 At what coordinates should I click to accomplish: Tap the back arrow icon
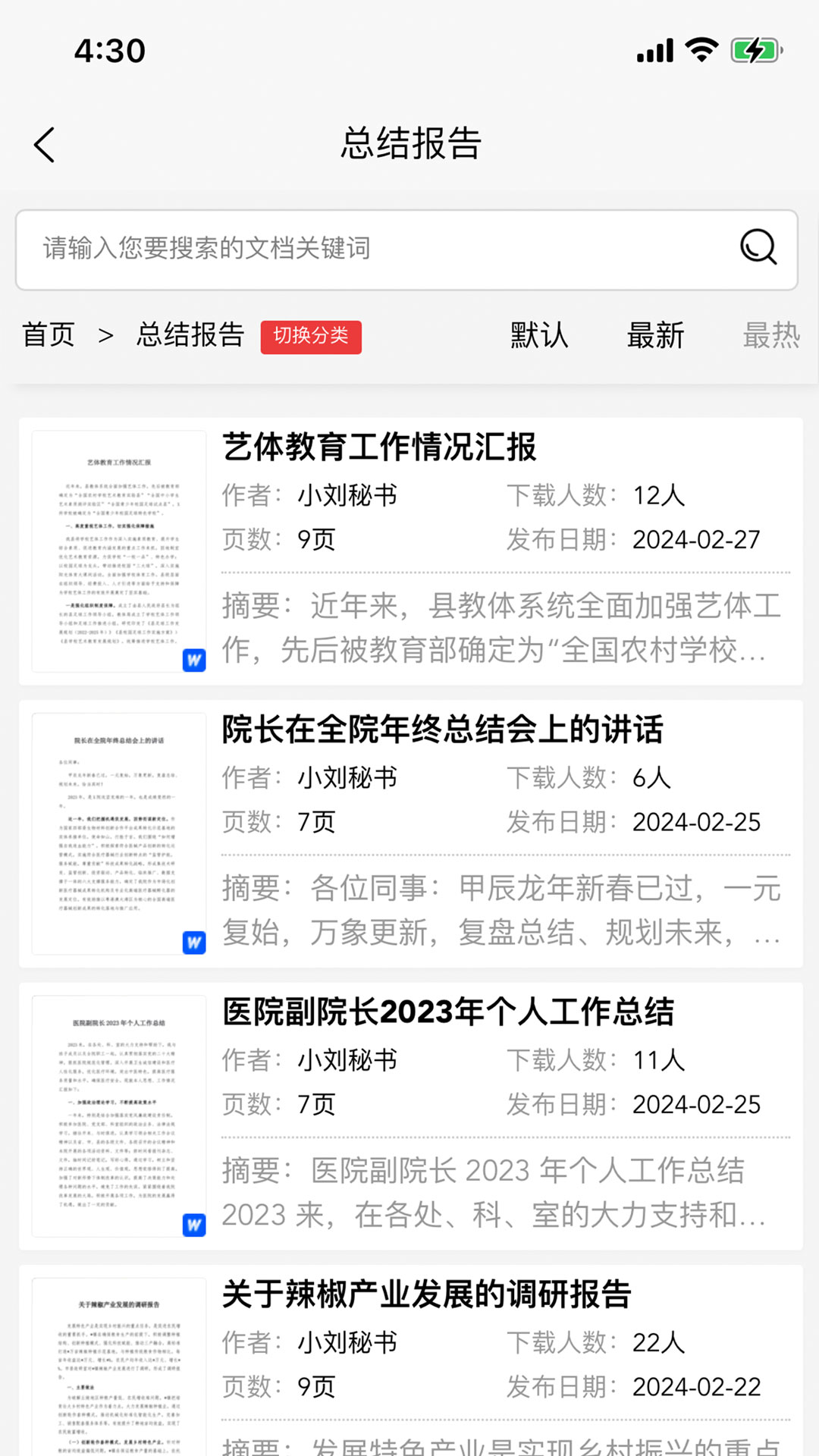click(45, 144)
